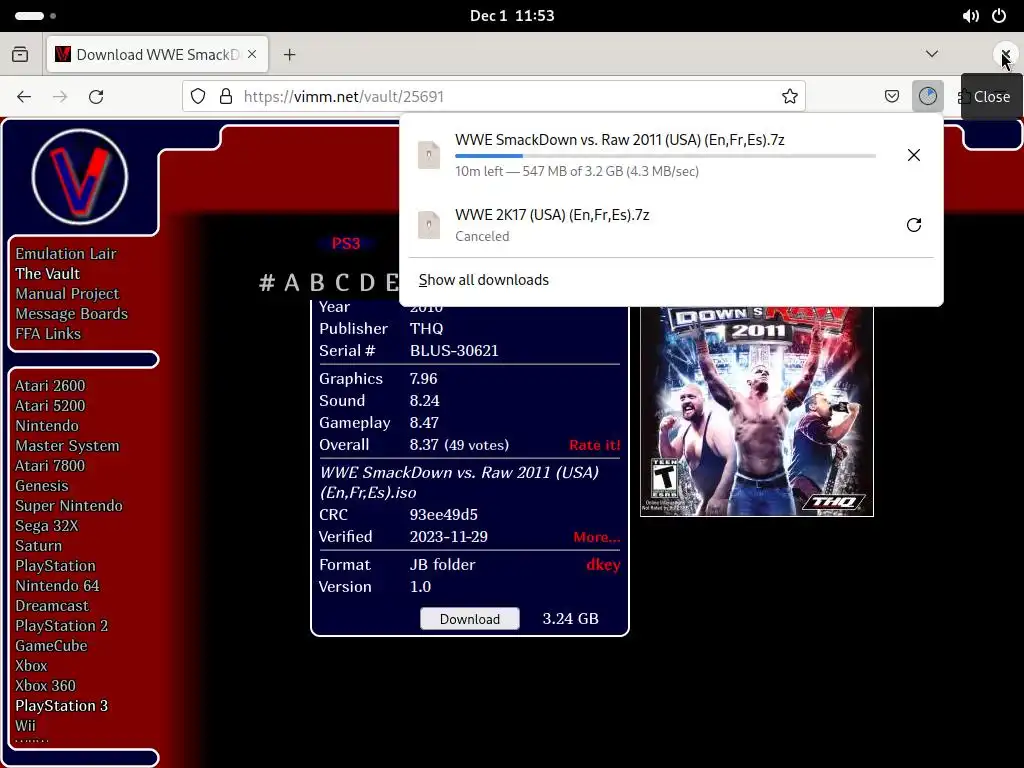1024x768 pixels.
Task: Browse games starting with letter B
Action: (317, 283)
